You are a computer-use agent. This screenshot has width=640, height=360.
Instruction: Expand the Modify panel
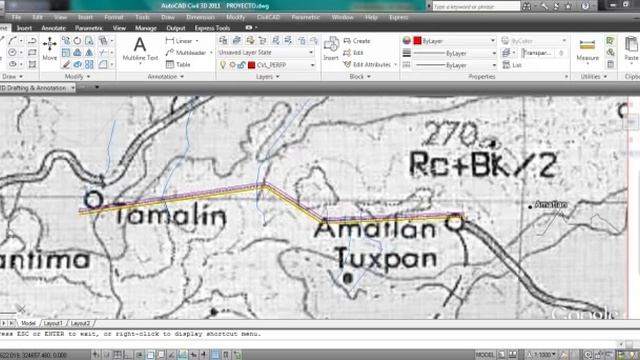point(77,77)
